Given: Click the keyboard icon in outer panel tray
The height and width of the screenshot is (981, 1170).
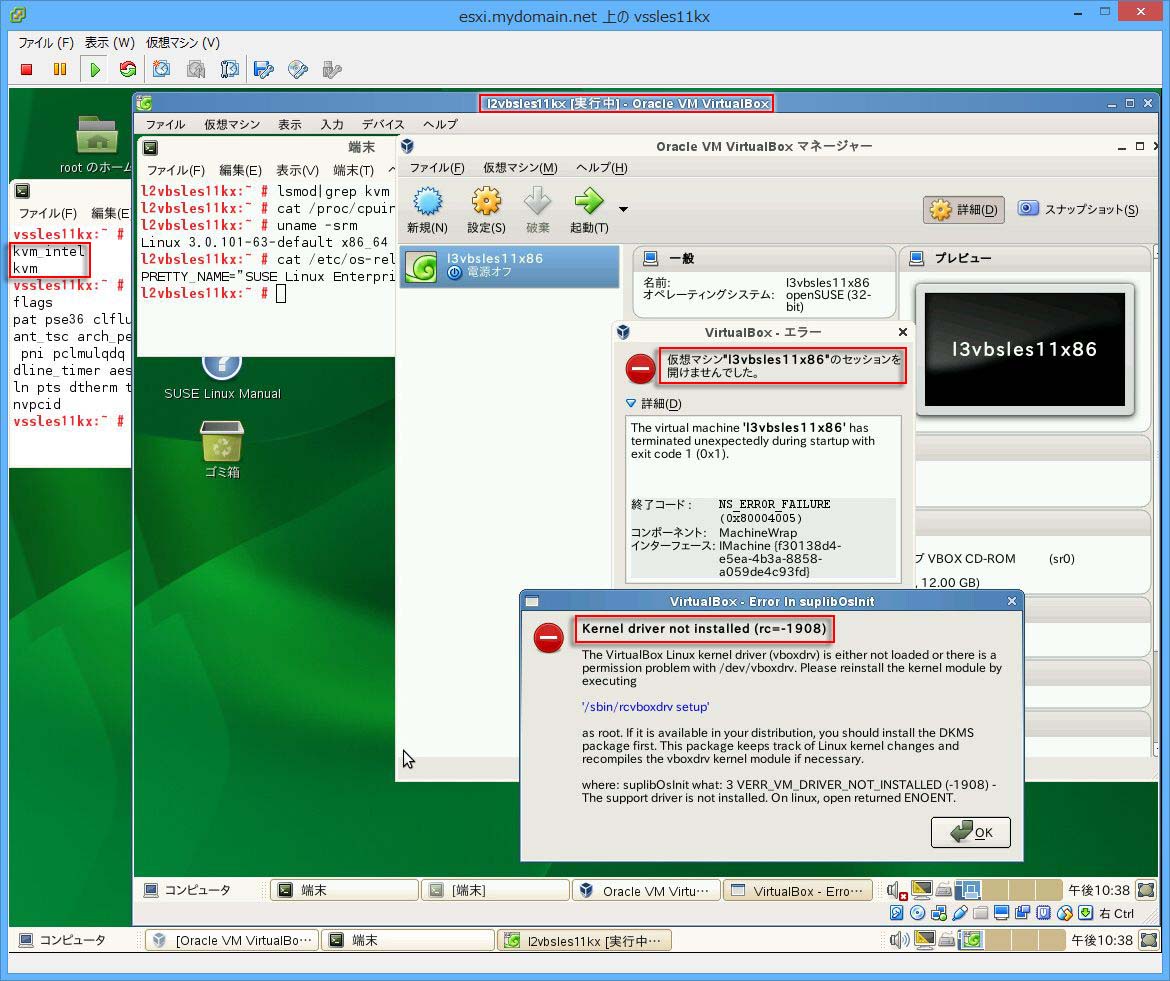Looking at the screenshot, I should point(947,940).
